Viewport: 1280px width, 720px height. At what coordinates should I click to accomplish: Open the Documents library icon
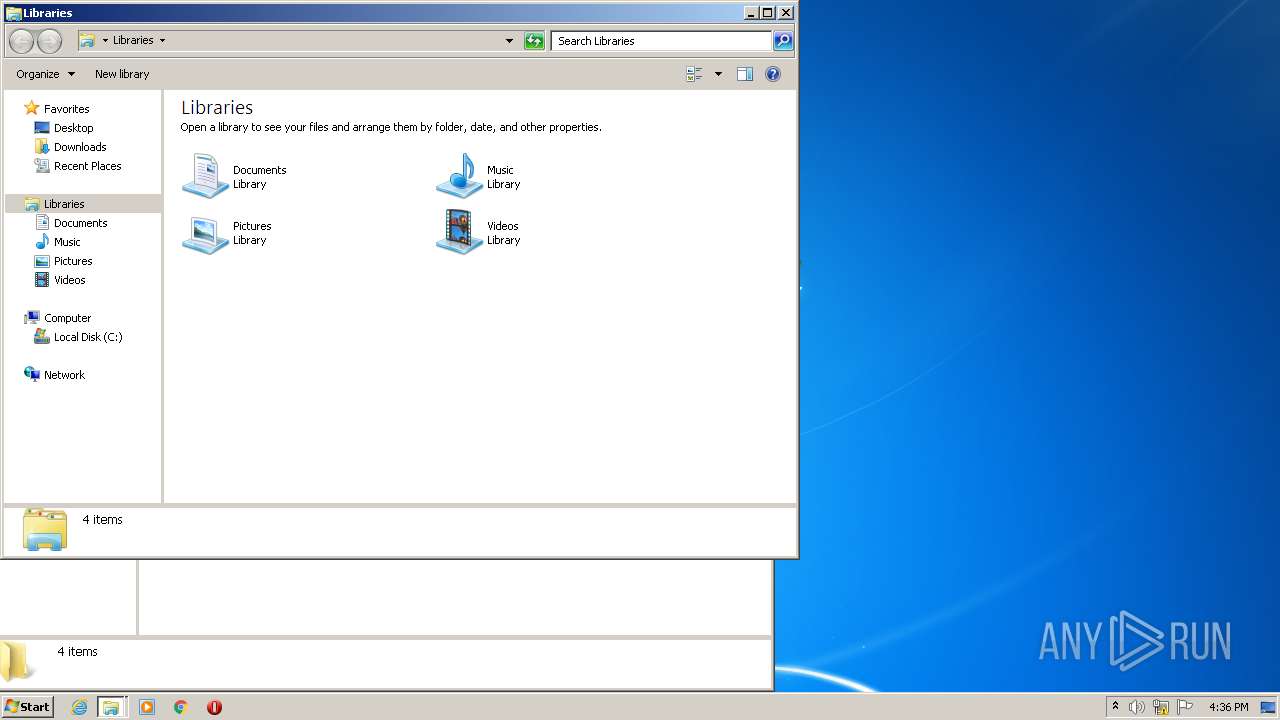(206, 176)
